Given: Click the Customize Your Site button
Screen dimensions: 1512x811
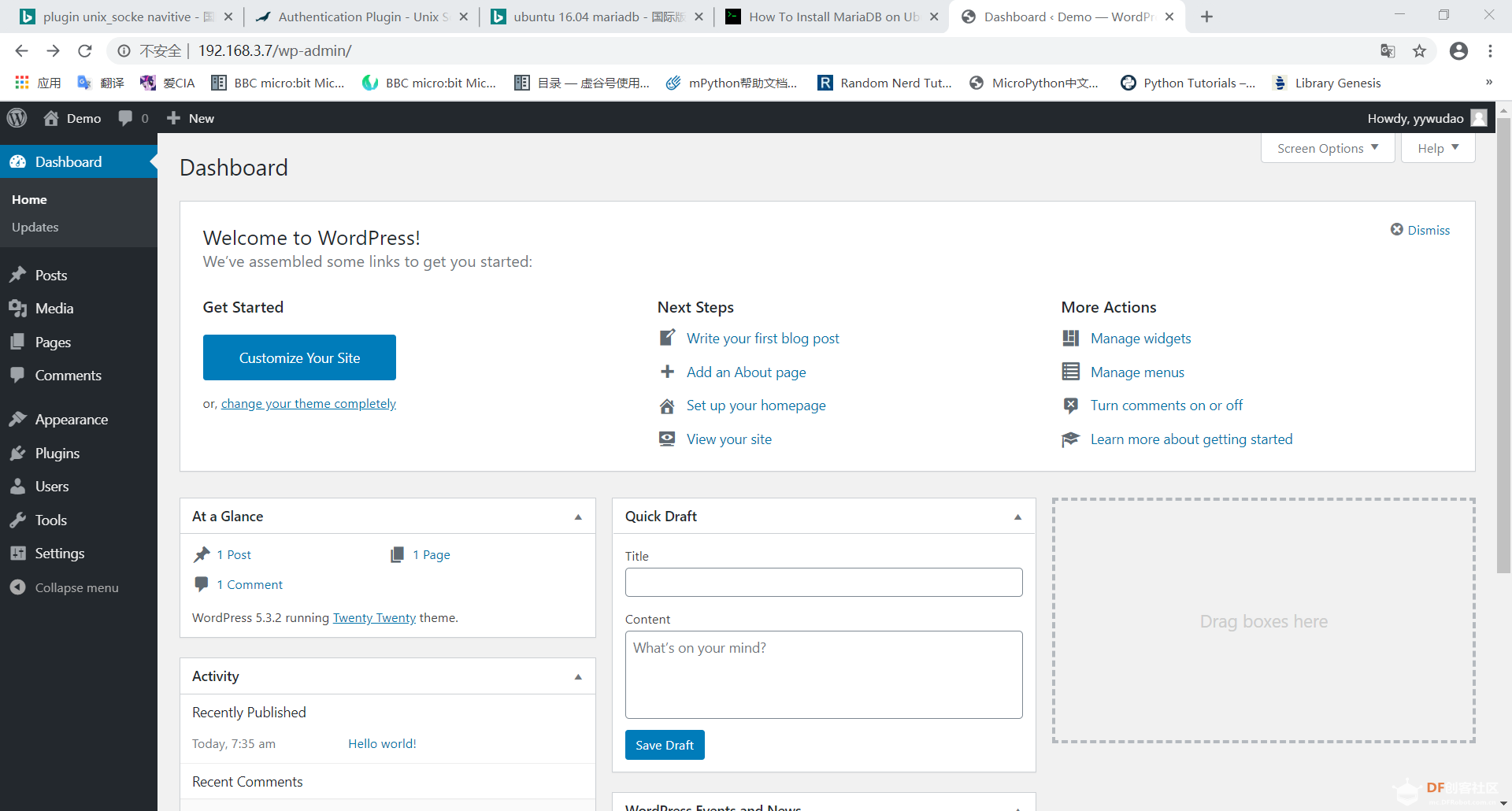Looking at the screenshot, I should [x=299, y=357].
